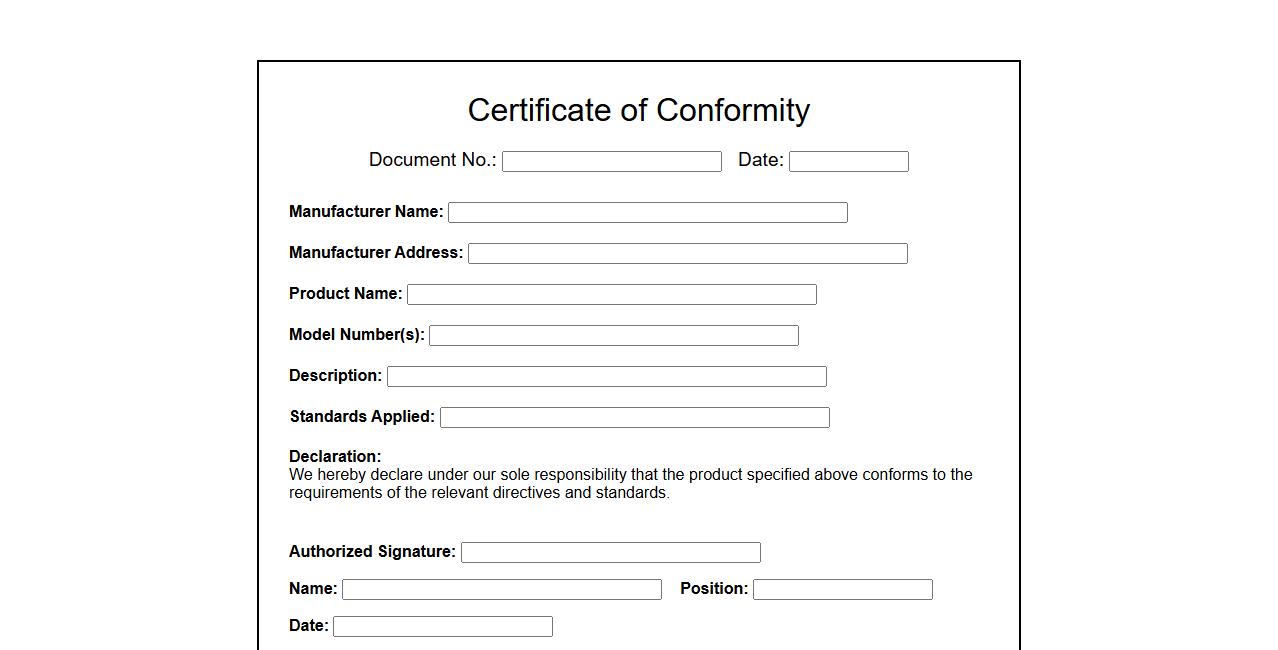
Task: Focus the Name field under Authorized Signature
Action: point(501,589)
